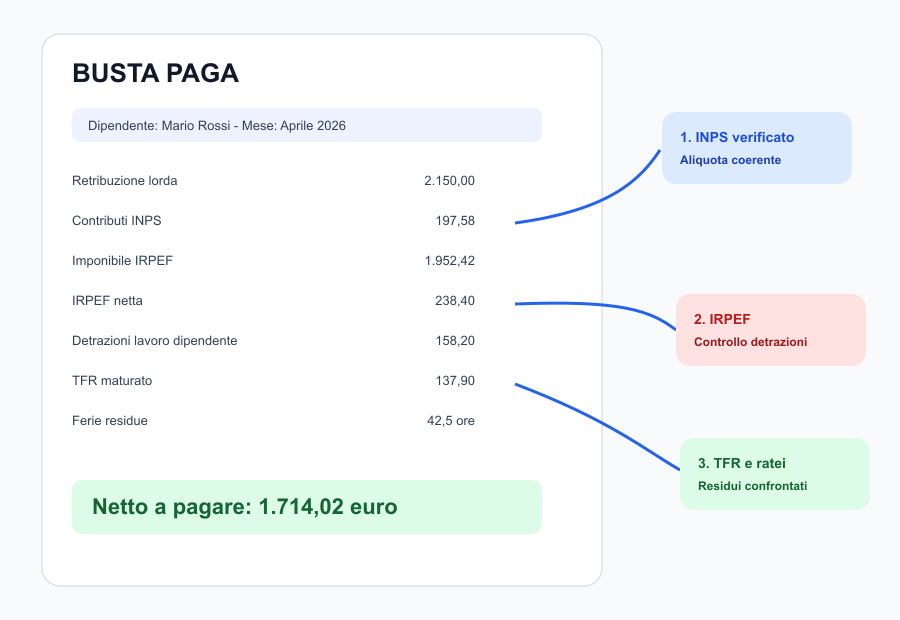Click the Contributi INPS label
The width and height of the screenshot is (900, 620).
117,220
